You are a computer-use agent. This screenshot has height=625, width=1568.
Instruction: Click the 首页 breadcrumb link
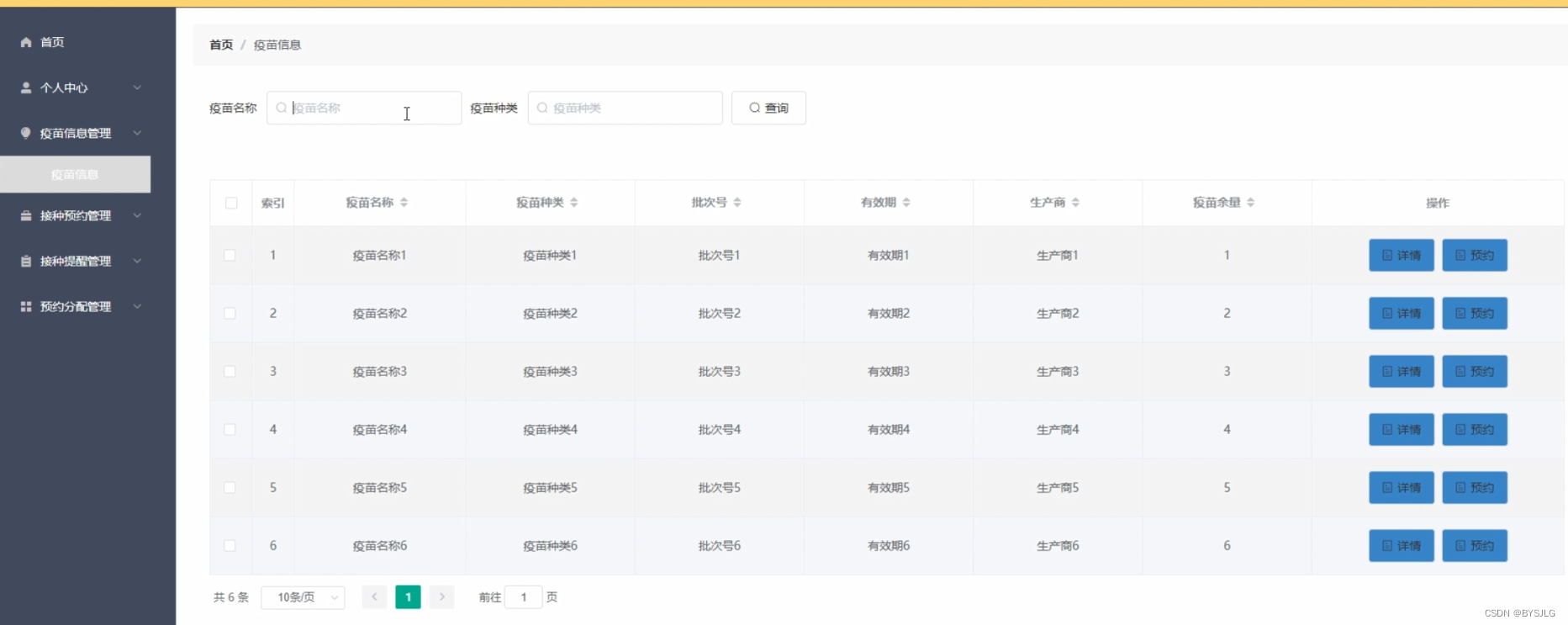(221, 45)
